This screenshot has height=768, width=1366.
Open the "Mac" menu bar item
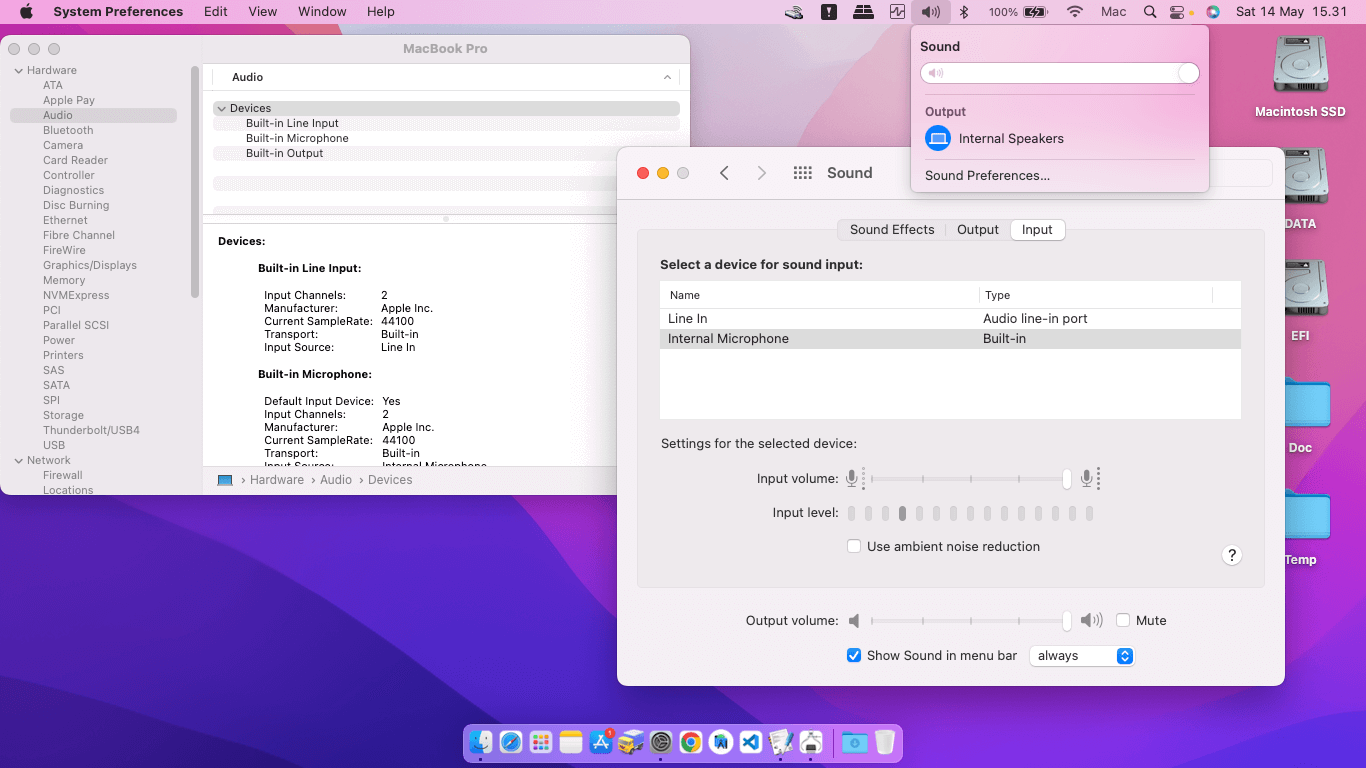pyautogui.click(x=1114, y=12)
